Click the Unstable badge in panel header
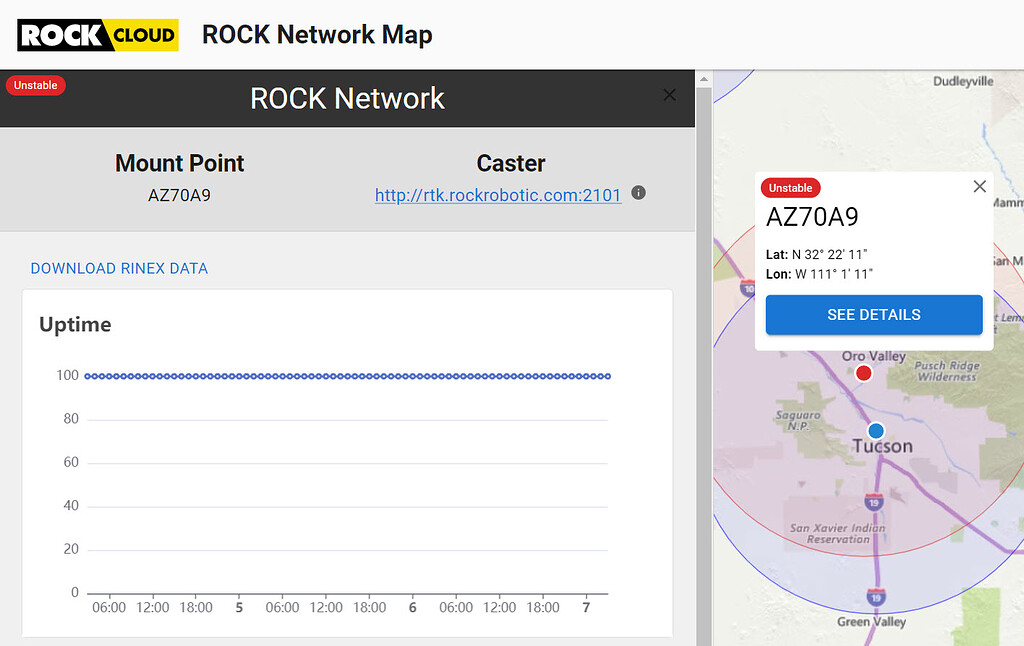Image resolution: width=1024 pixels, height=646 pixels. pos(36,86)
